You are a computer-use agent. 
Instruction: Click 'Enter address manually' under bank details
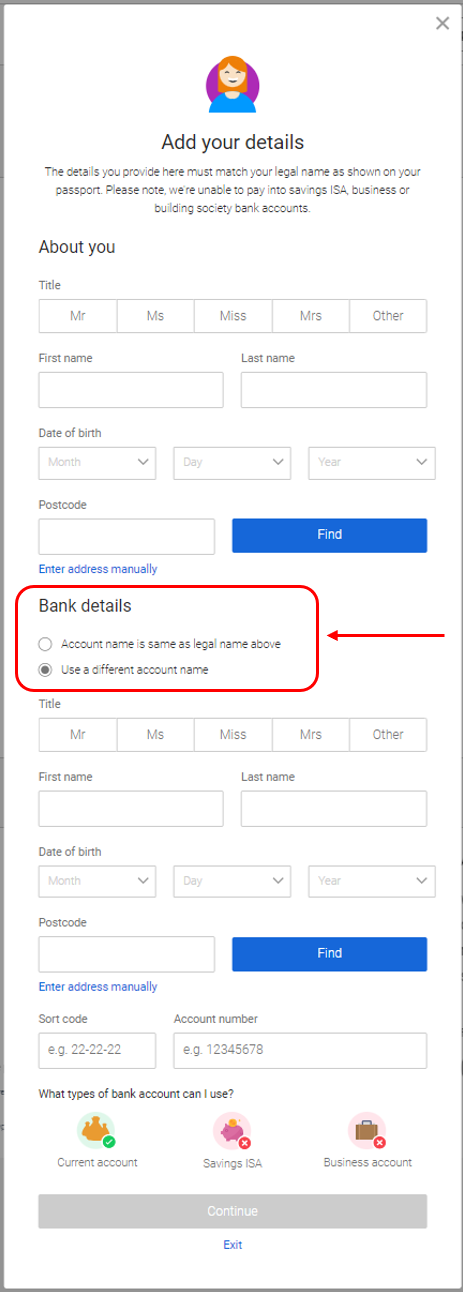pyautogui.click(x=98, y=987)
